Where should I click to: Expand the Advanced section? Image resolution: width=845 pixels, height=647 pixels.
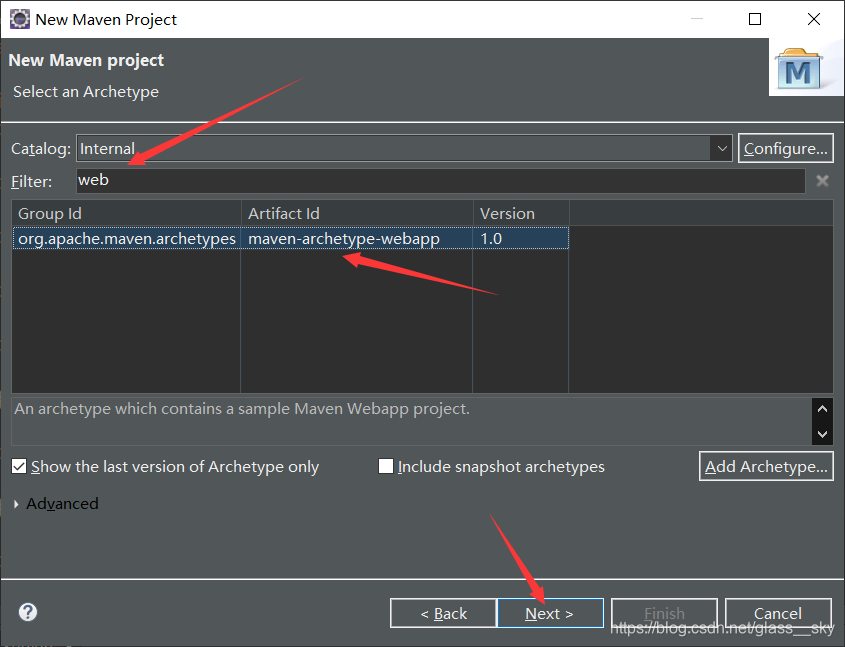(x=16, y=504)
